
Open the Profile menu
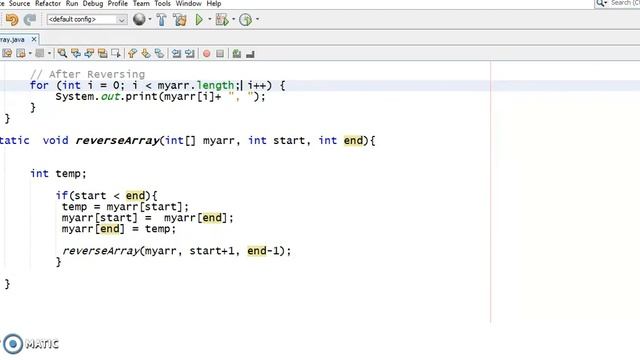pyautogui.click(x=118, y=4)
